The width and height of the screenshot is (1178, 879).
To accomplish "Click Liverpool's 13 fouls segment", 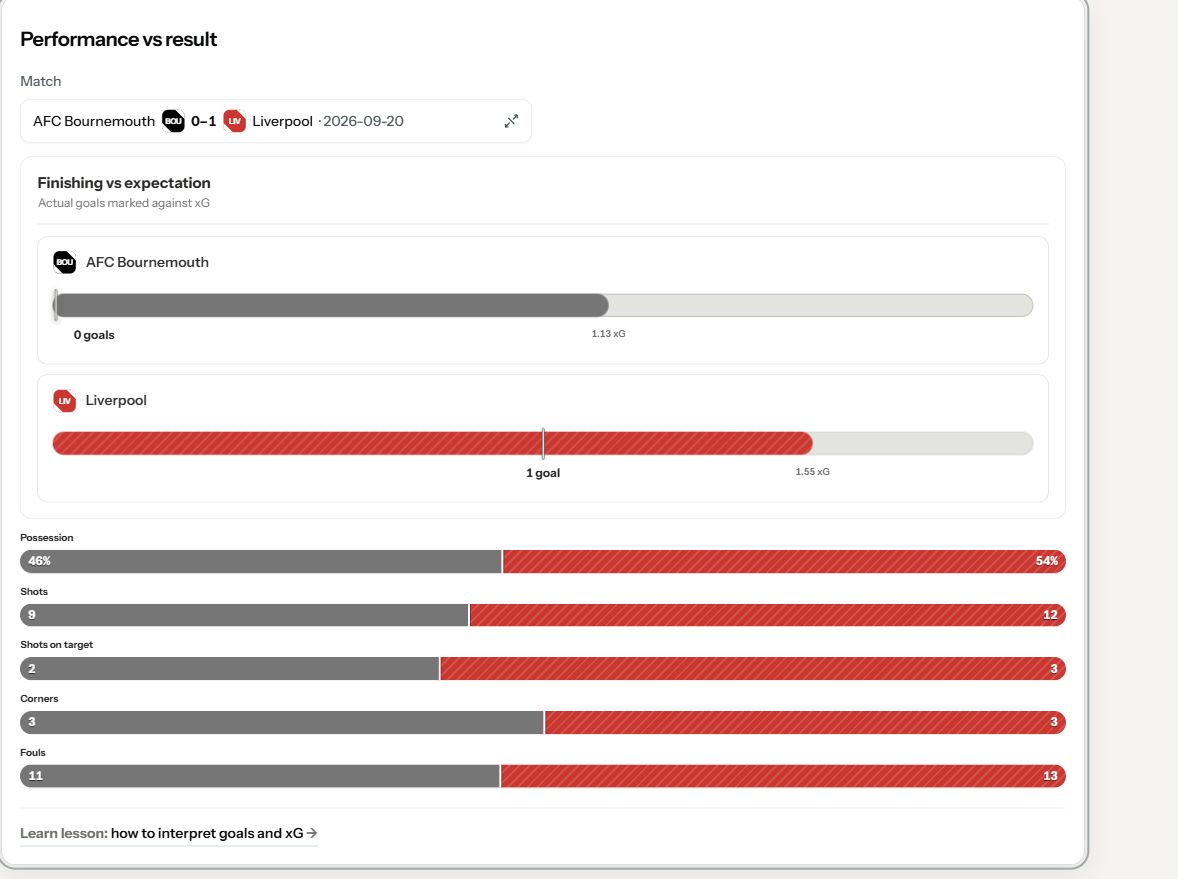I will 784,776.
